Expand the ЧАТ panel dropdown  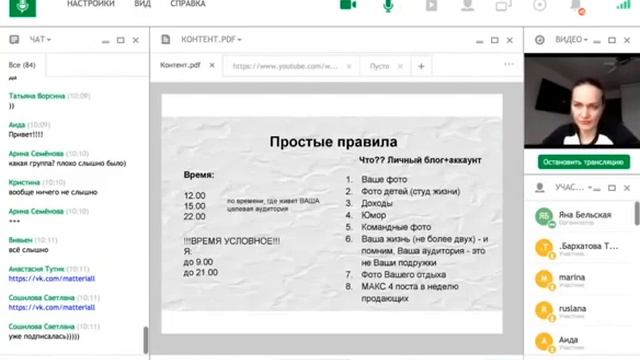[x=40, y=40]
